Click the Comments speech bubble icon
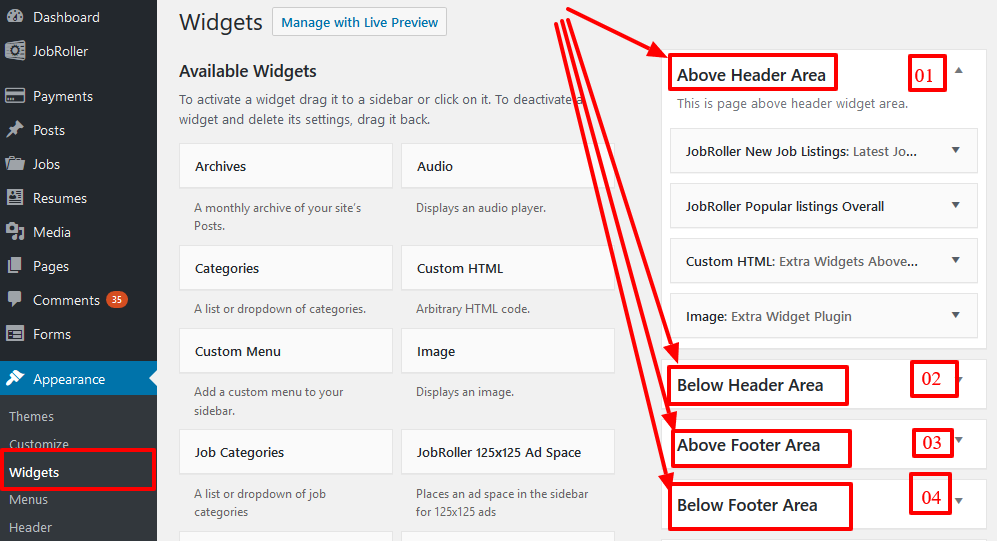This screenshot has width=997, height=541. point(15,299)
